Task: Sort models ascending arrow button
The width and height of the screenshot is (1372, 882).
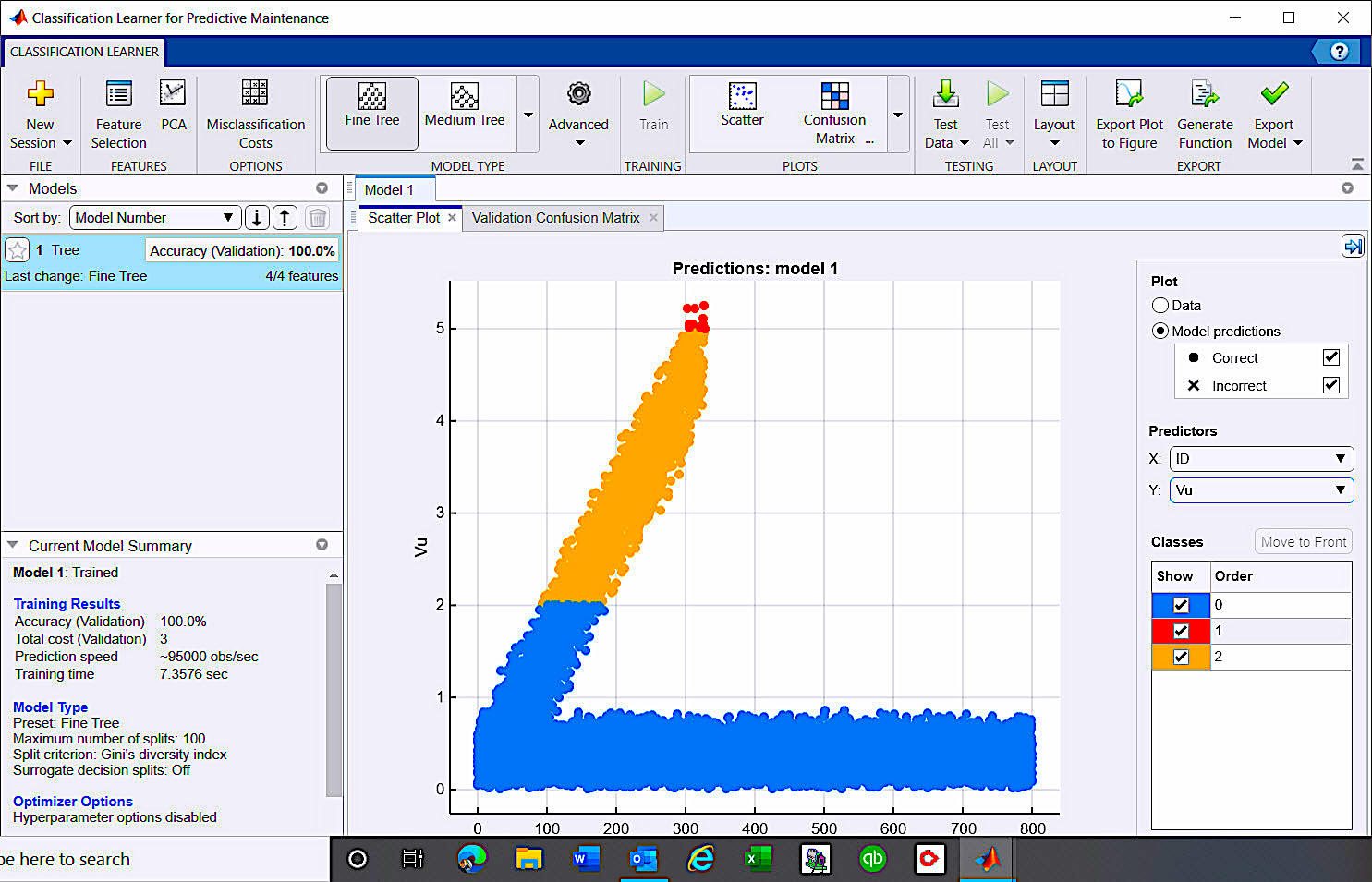Action: tap(285, 218)
